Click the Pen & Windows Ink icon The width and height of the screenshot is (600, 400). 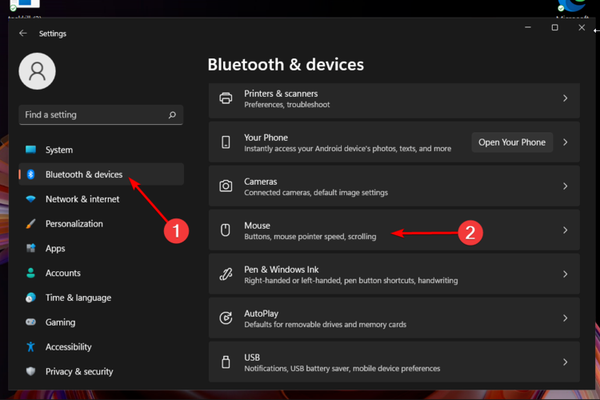click(226, 274)
